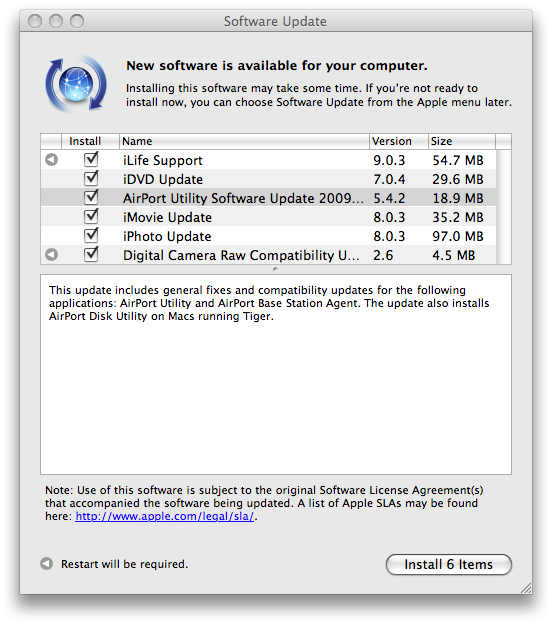Click the 54.7 MB size cell

tap(458, 160)
